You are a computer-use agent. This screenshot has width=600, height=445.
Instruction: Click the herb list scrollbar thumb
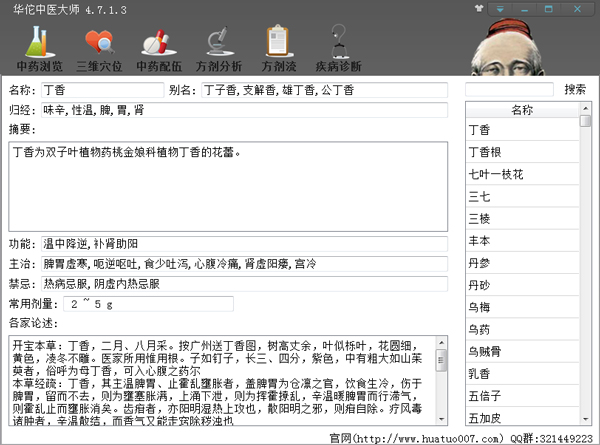585,121
